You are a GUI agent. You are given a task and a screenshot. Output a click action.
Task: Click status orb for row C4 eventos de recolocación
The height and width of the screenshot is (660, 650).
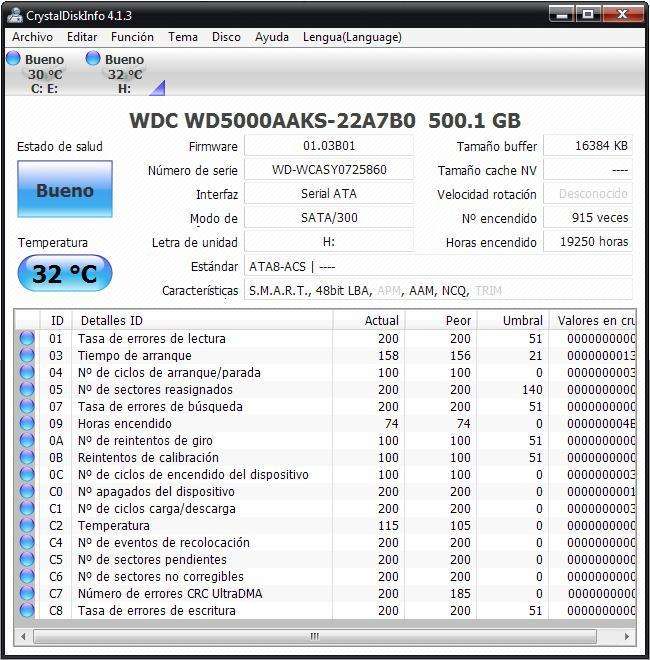tap(27, 543)
